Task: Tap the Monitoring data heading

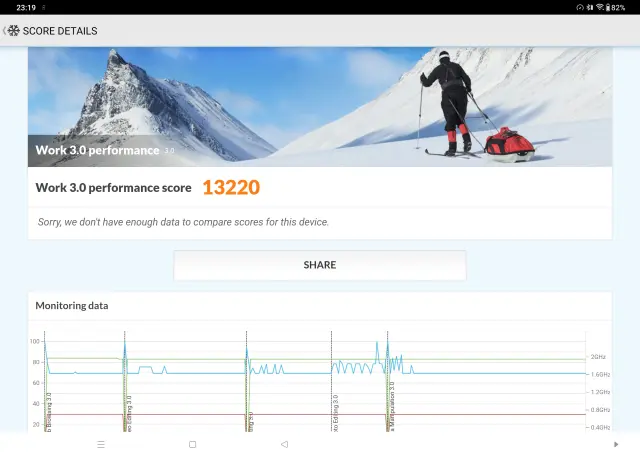Action: (72, 305)
